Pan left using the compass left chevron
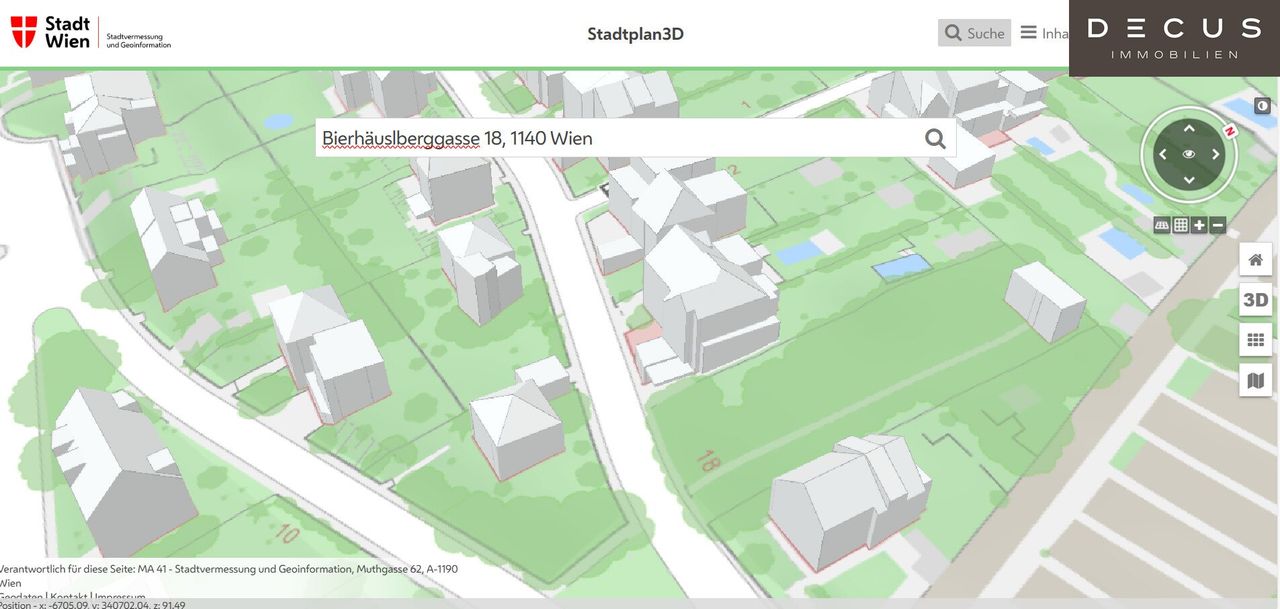1280x609 pixels. 1162,154
